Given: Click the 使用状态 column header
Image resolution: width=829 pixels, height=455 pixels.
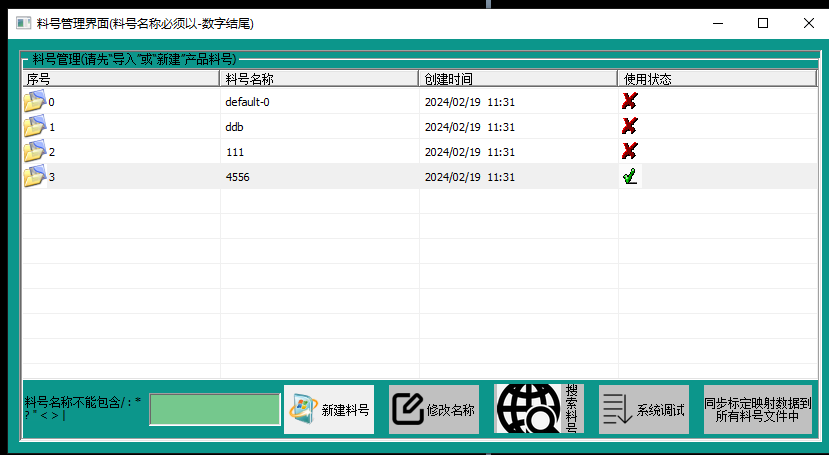Looking at the screenshot, I should click(716, 78).
